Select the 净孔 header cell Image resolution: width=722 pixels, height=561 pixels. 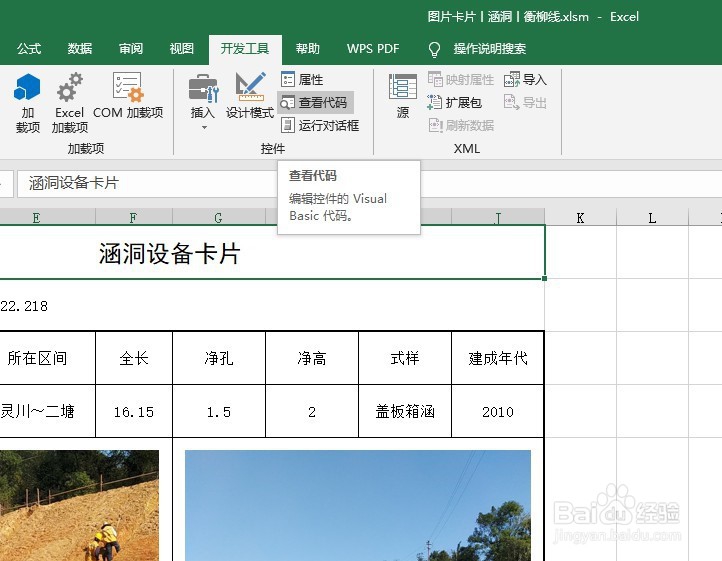coord(219,358)
